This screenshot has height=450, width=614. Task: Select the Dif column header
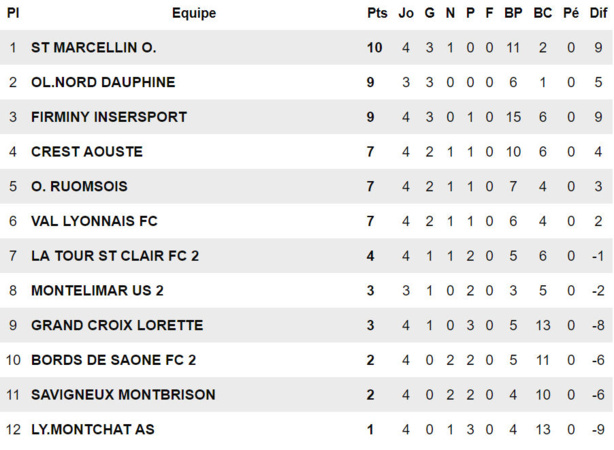click(598, 13)
